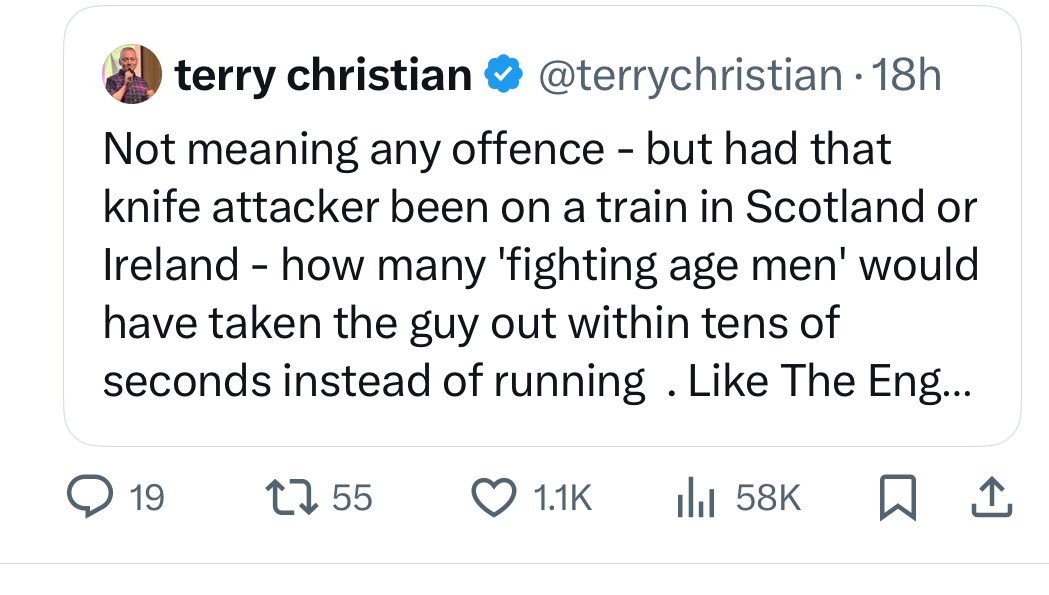The image size is (1049, 595).
Task: Click the '58K' views count
Action: tap(768, 498)
